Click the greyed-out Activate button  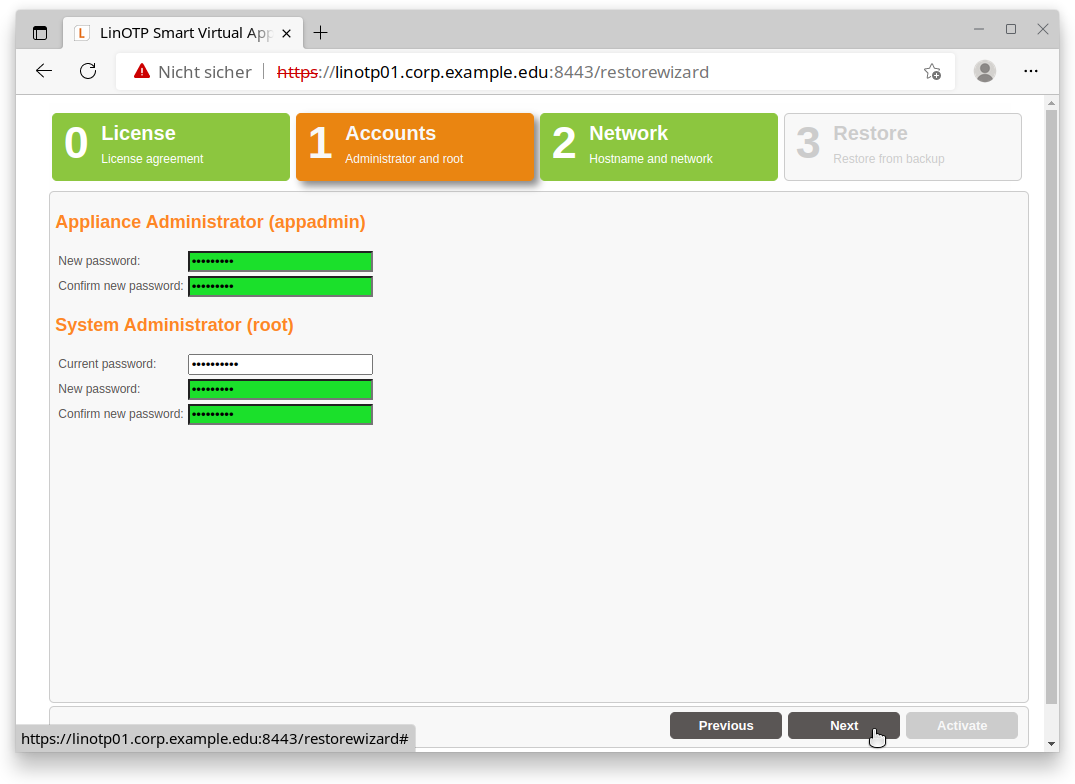pyautogui.click(x=961, y=726)
